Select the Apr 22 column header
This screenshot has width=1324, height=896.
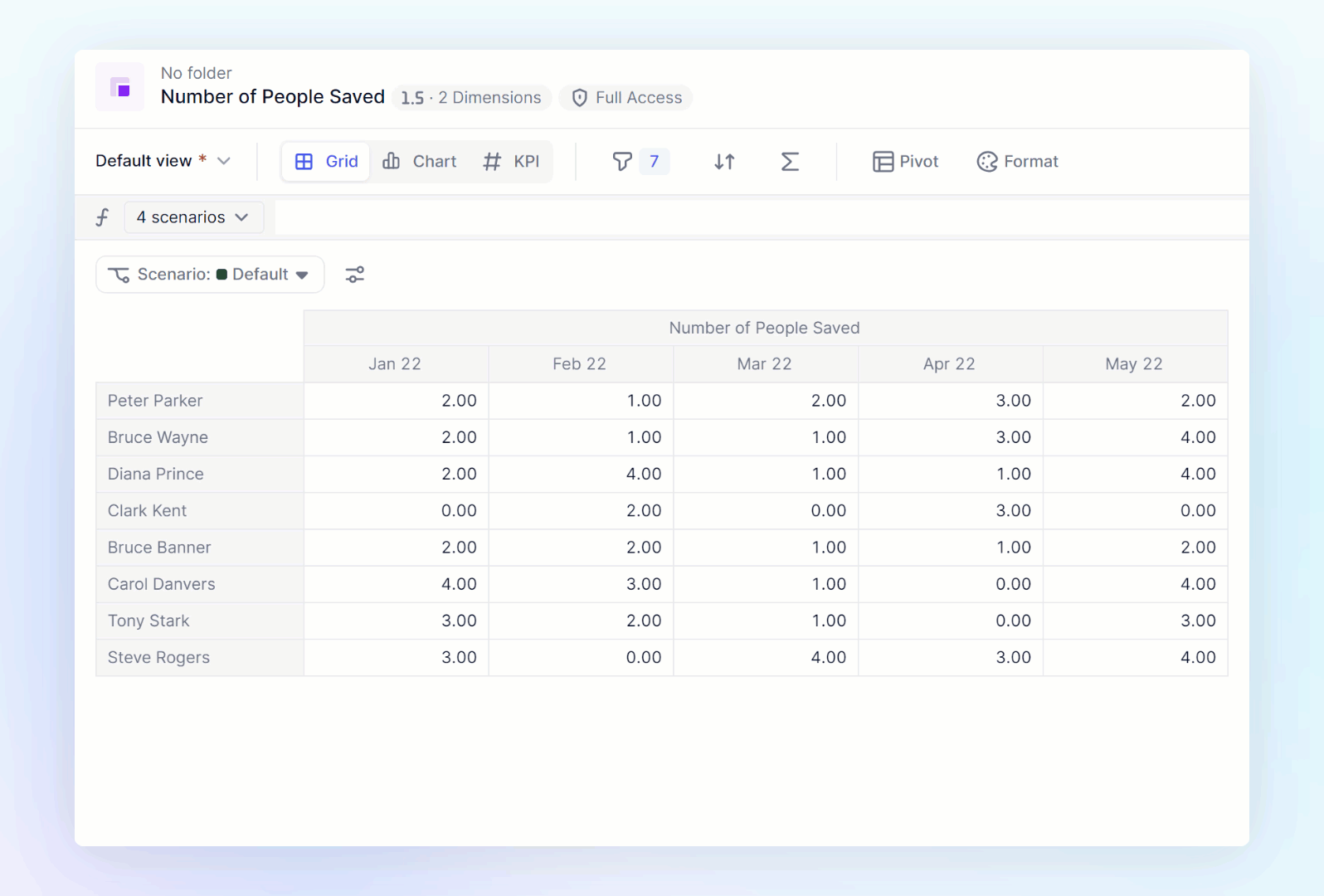[951, 364]
